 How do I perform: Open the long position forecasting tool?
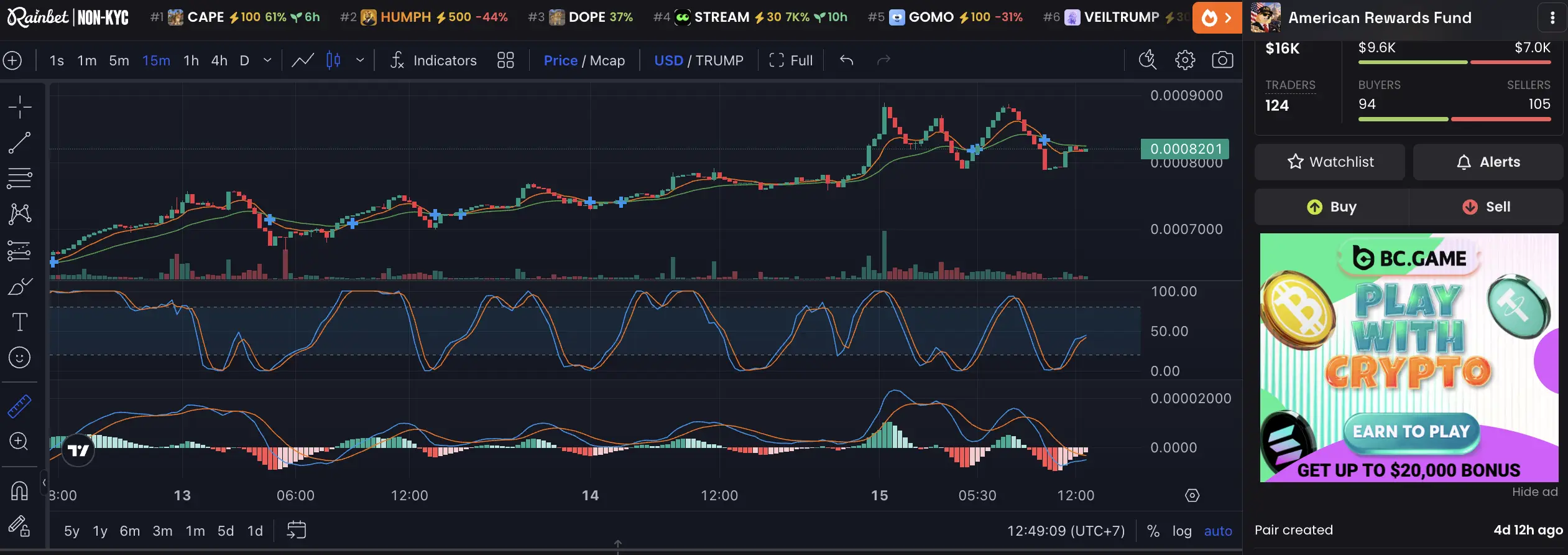click(20, 250)
